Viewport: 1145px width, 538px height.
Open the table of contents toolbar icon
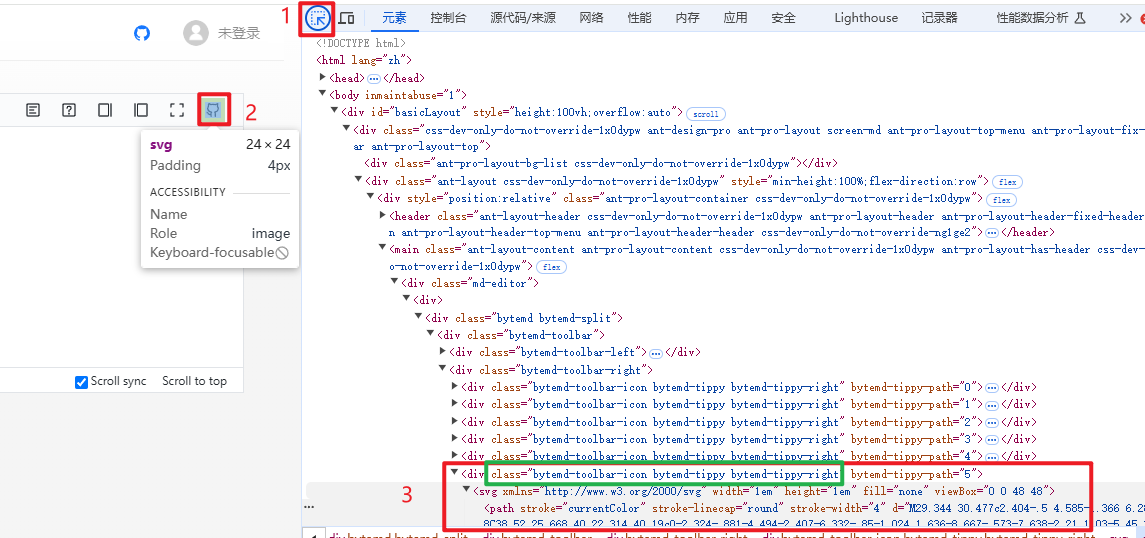[33, 110]
